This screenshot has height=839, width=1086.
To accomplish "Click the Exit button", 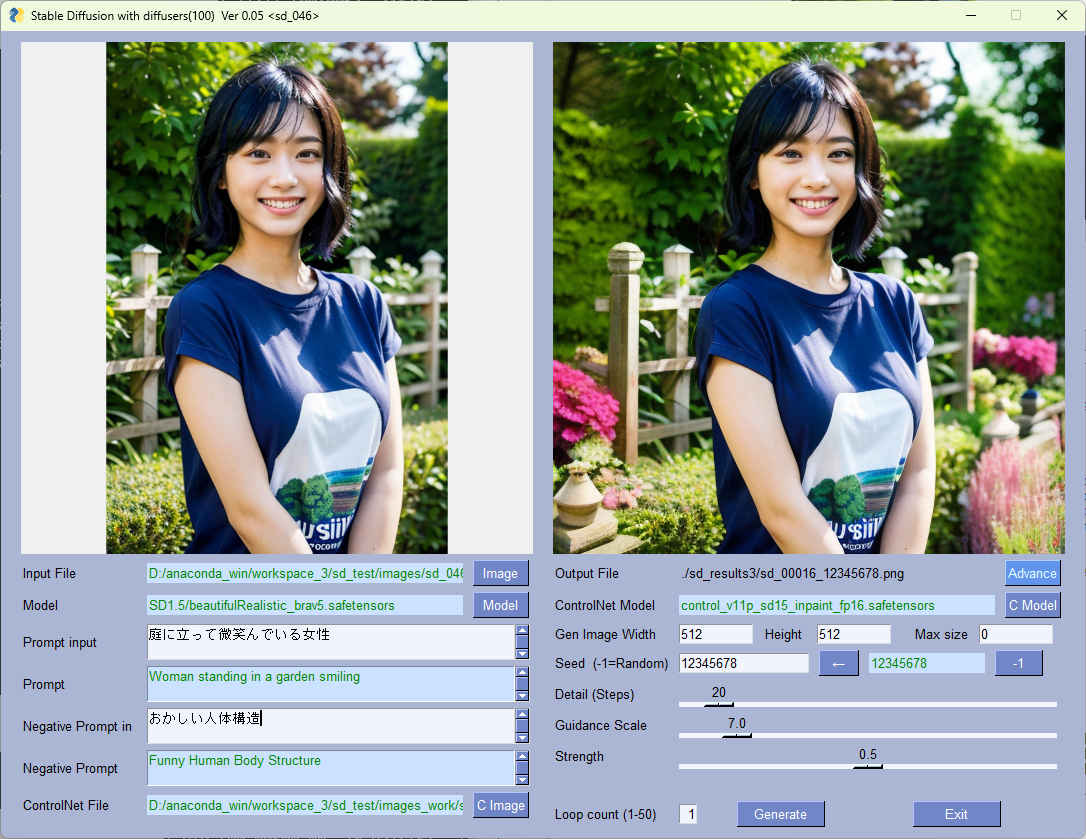I will point(956,814).
